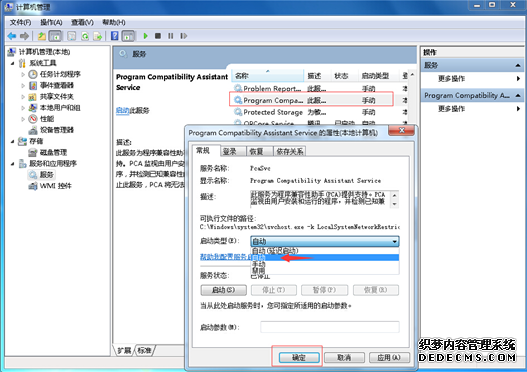Click the Restart service toolbar icon

pyautogui.click(x=184, y=36)
